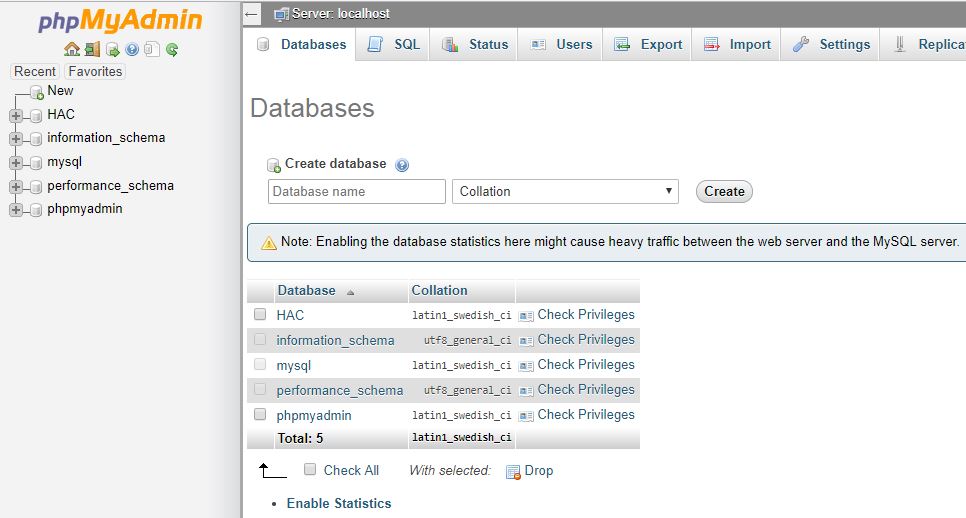Click the performance_schema cylinder icon in the tree
The width and height of the screenshot is (966, 518).
click(36, 186)
